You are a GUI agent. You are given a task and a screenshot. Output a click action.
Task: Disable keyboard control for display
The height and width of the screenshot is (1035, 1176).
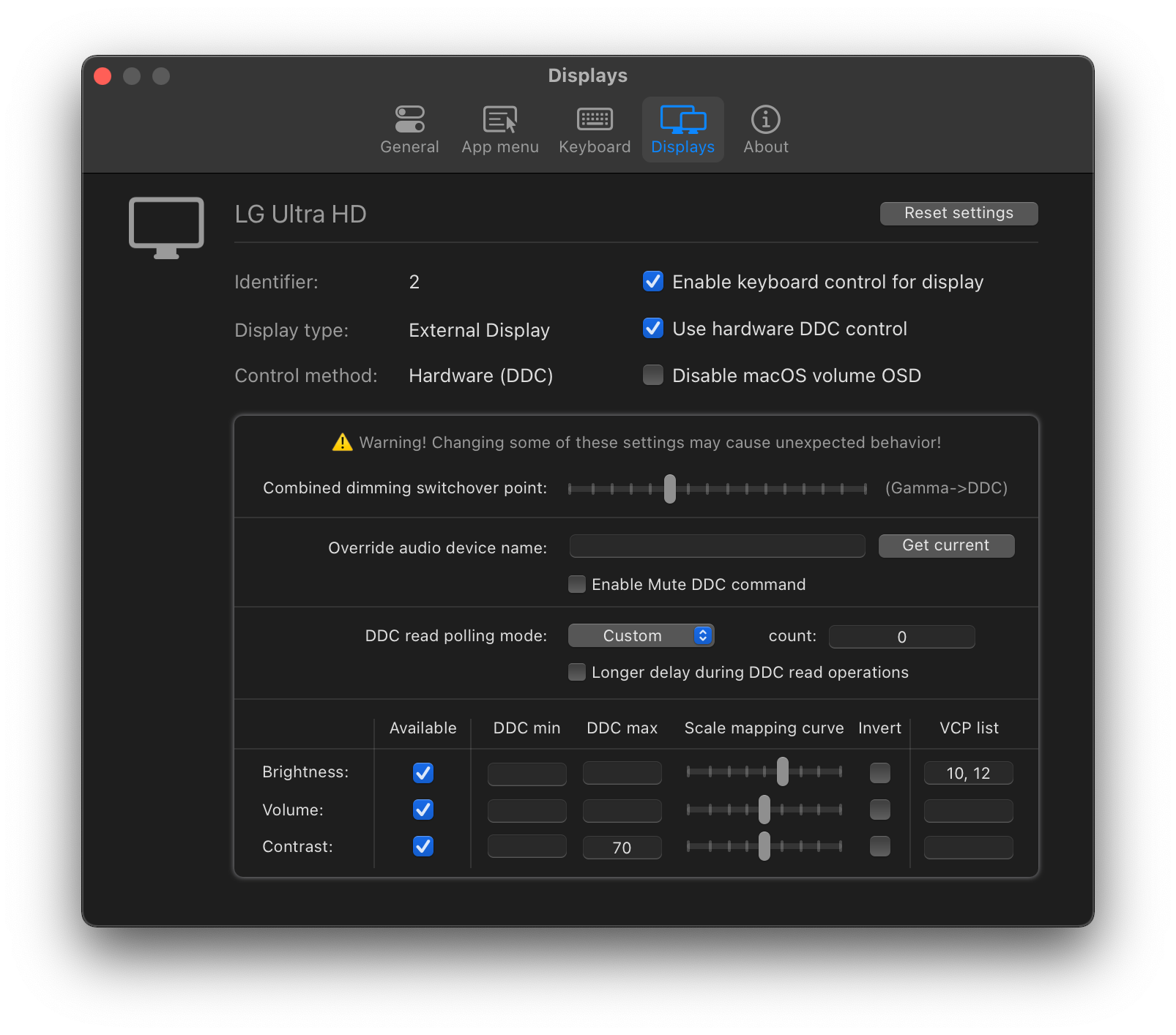[652, 281]
